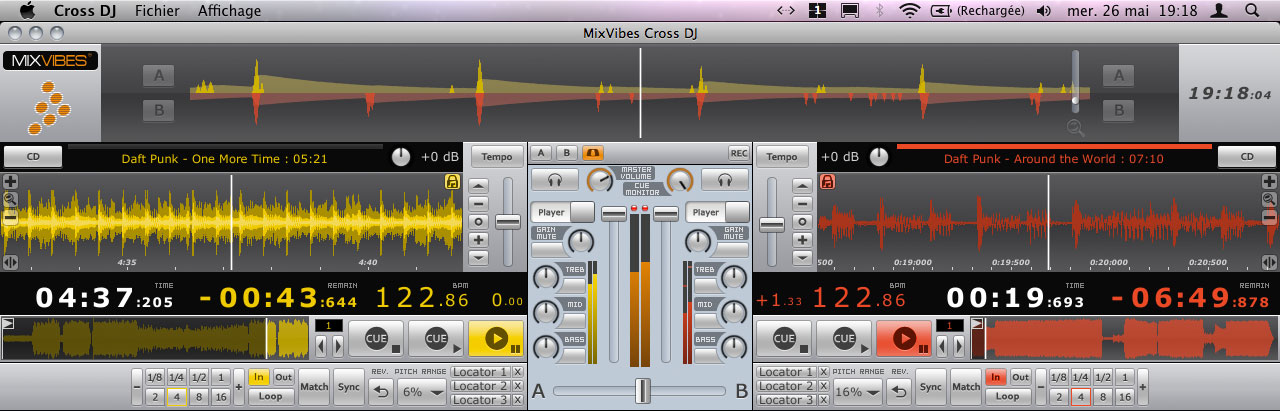The height and width of the screenshot is (411, 1280).
Task: Toggle loop In point on deck A
Action: point(259,377)
